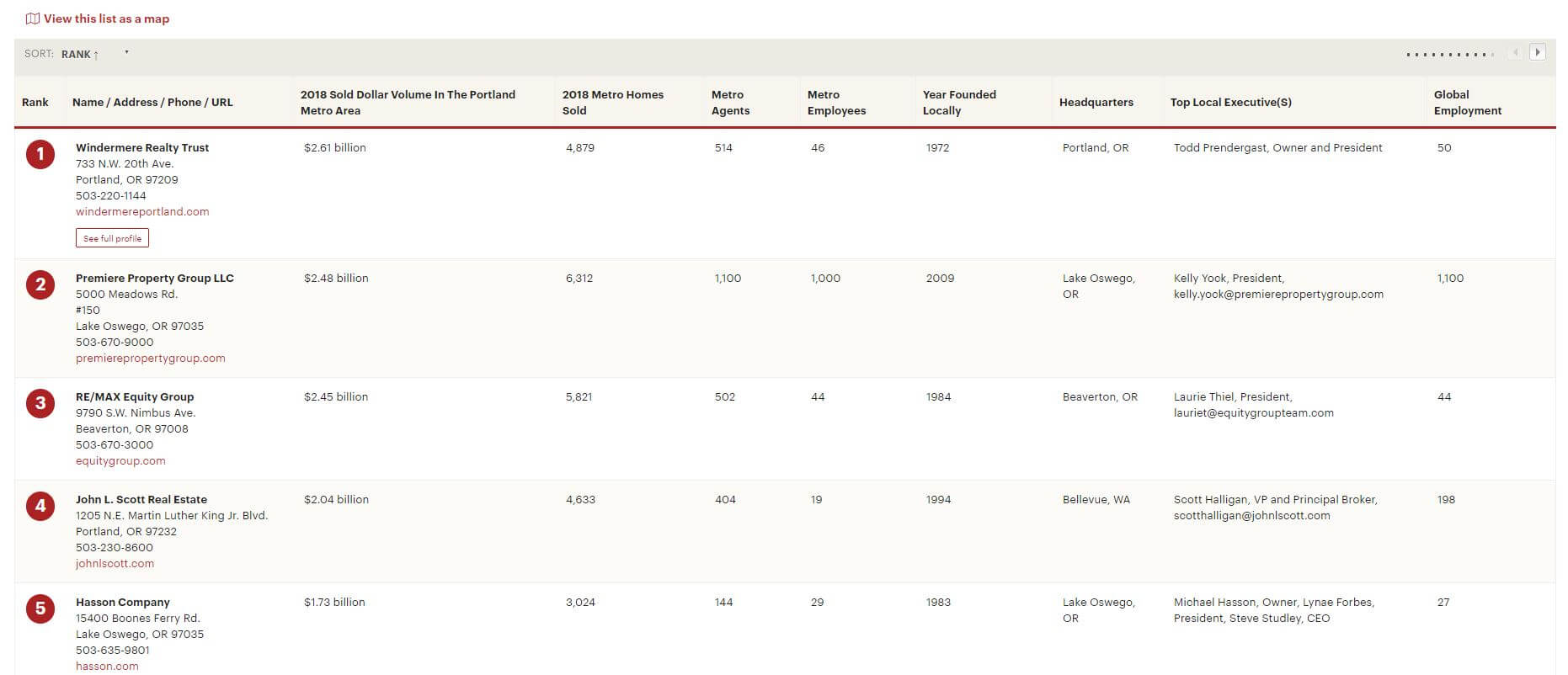This screenshot has width=1568, height=675.
Task: Click the 2009 year founded cell
Action: pos(940,278)
